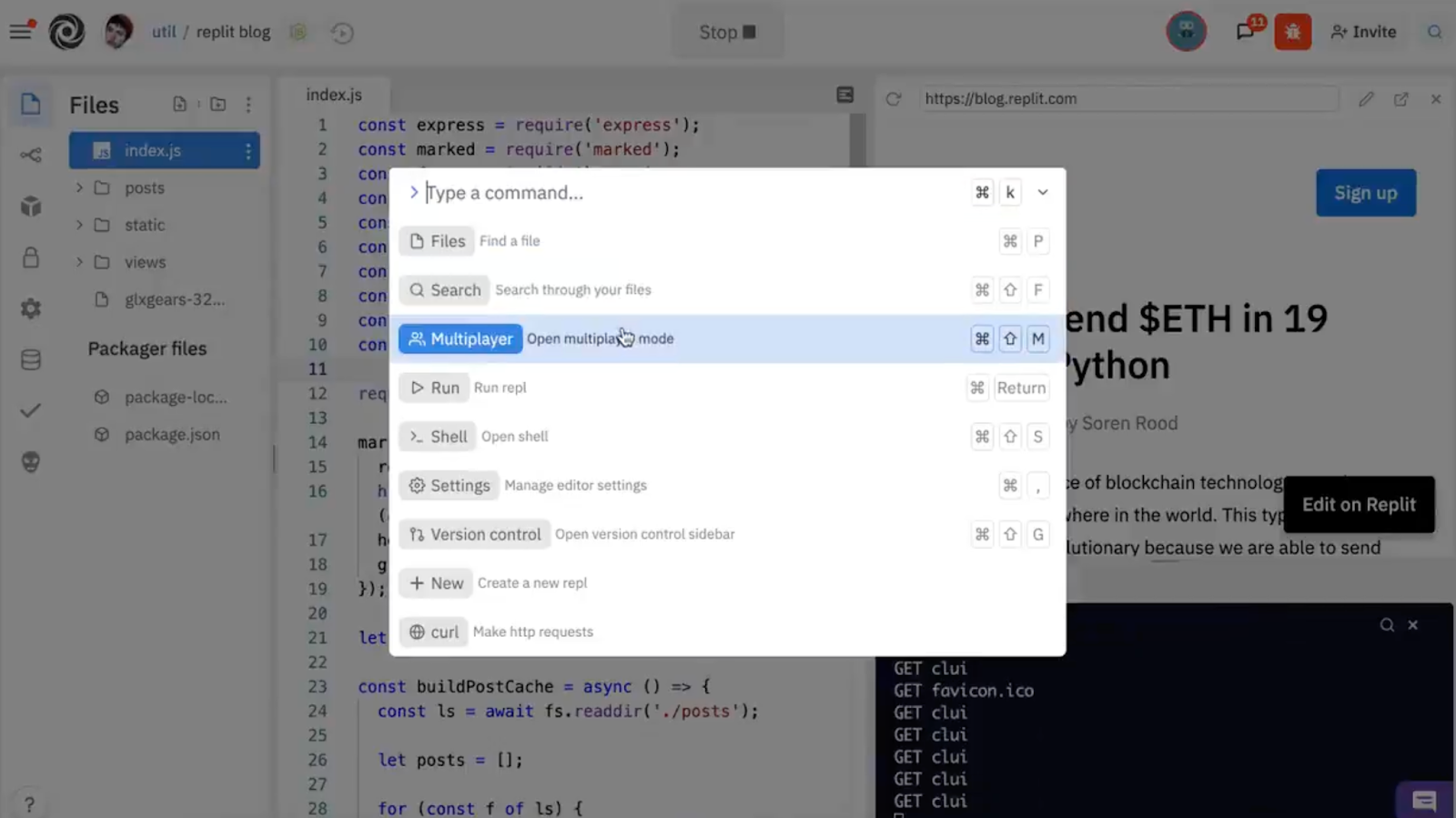Select the curl command
Screen dimensions: 1456x818
pos(727,631)
